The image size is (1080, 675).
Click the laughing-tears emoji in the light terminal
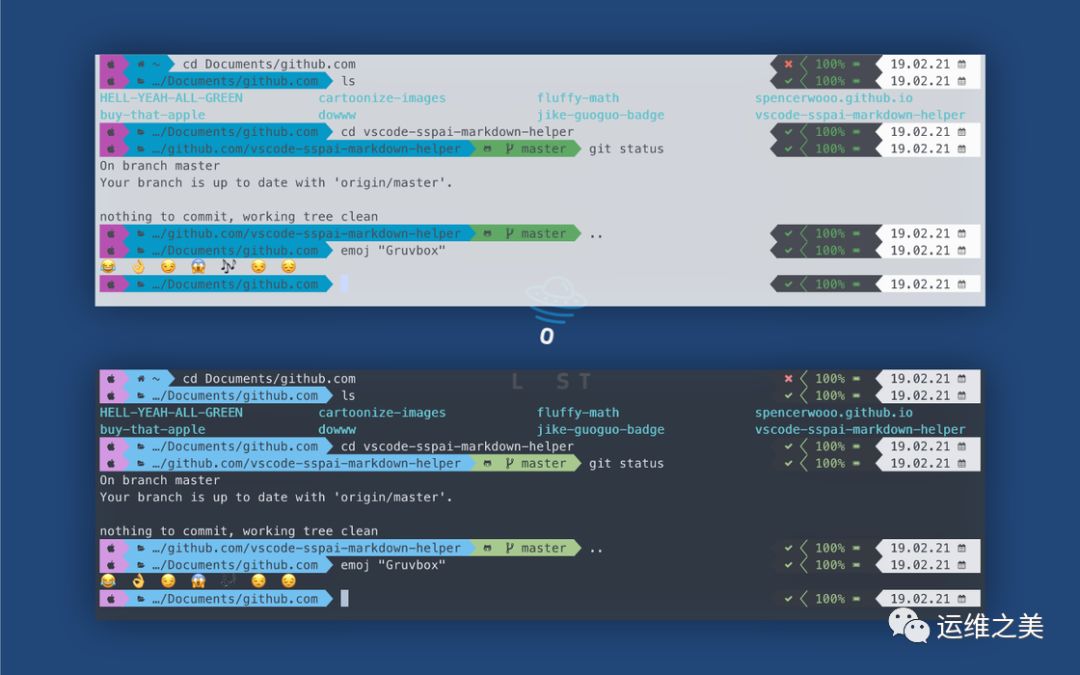pyautogui.click(x=108, y=267)
